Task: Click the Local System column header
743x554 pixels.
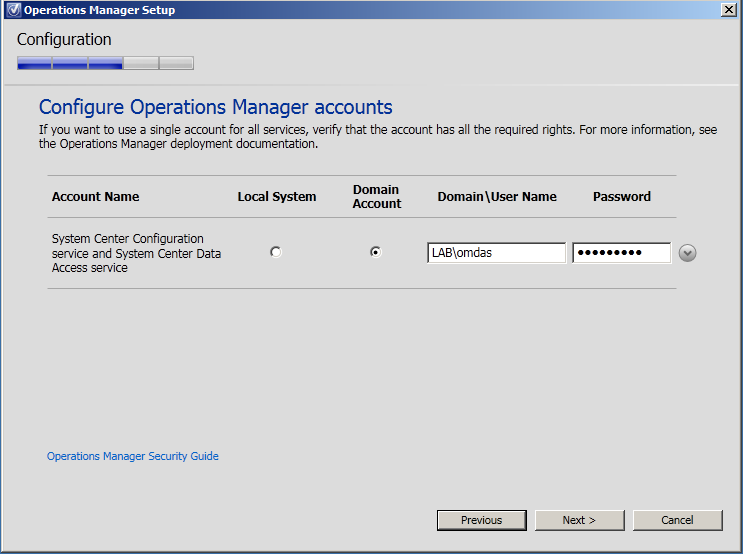Action: click(x=277, y=197)
